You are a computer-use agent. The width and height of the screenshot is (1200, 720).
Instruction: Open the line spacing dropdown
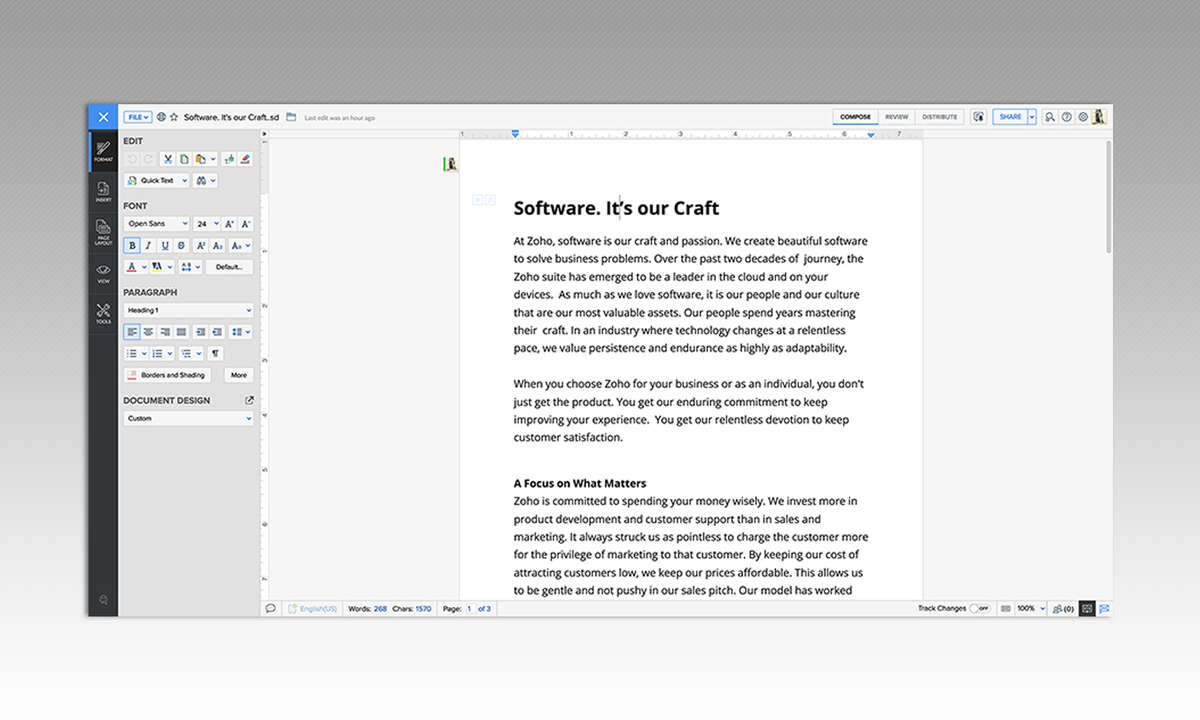tap(241, 331)
